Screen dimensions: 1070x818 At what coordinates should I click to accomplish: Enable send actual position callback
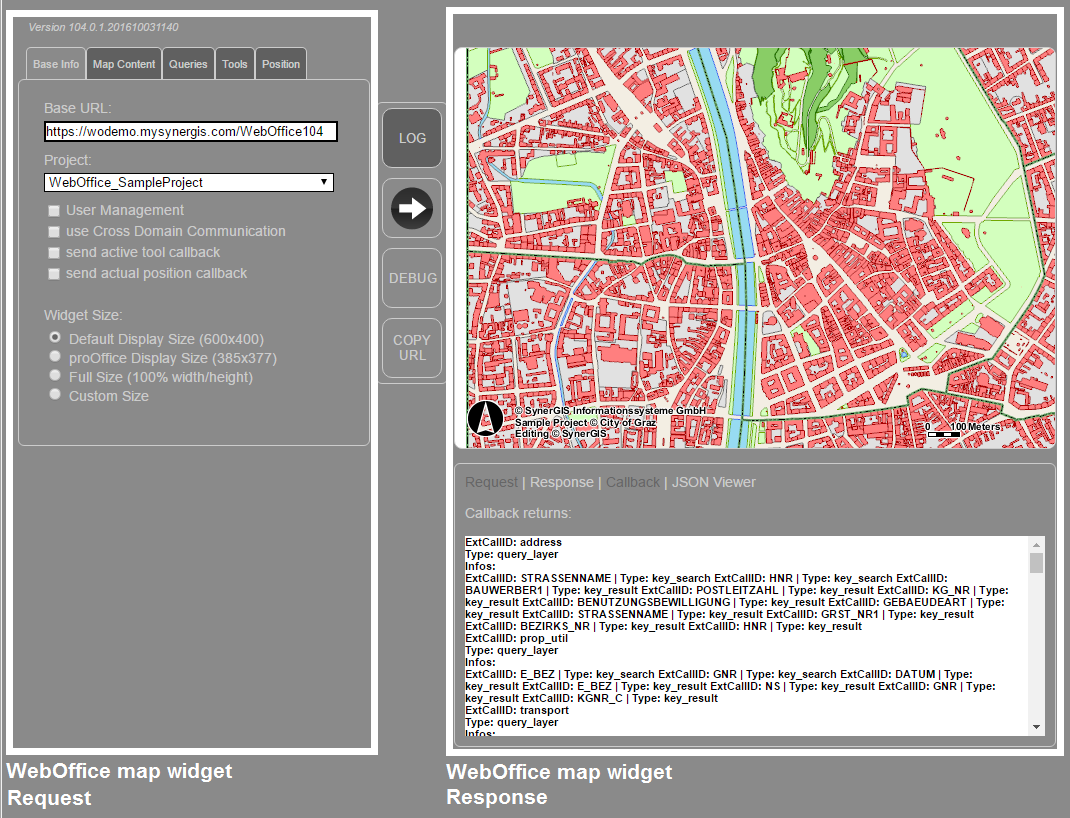(x=54, y=273)
